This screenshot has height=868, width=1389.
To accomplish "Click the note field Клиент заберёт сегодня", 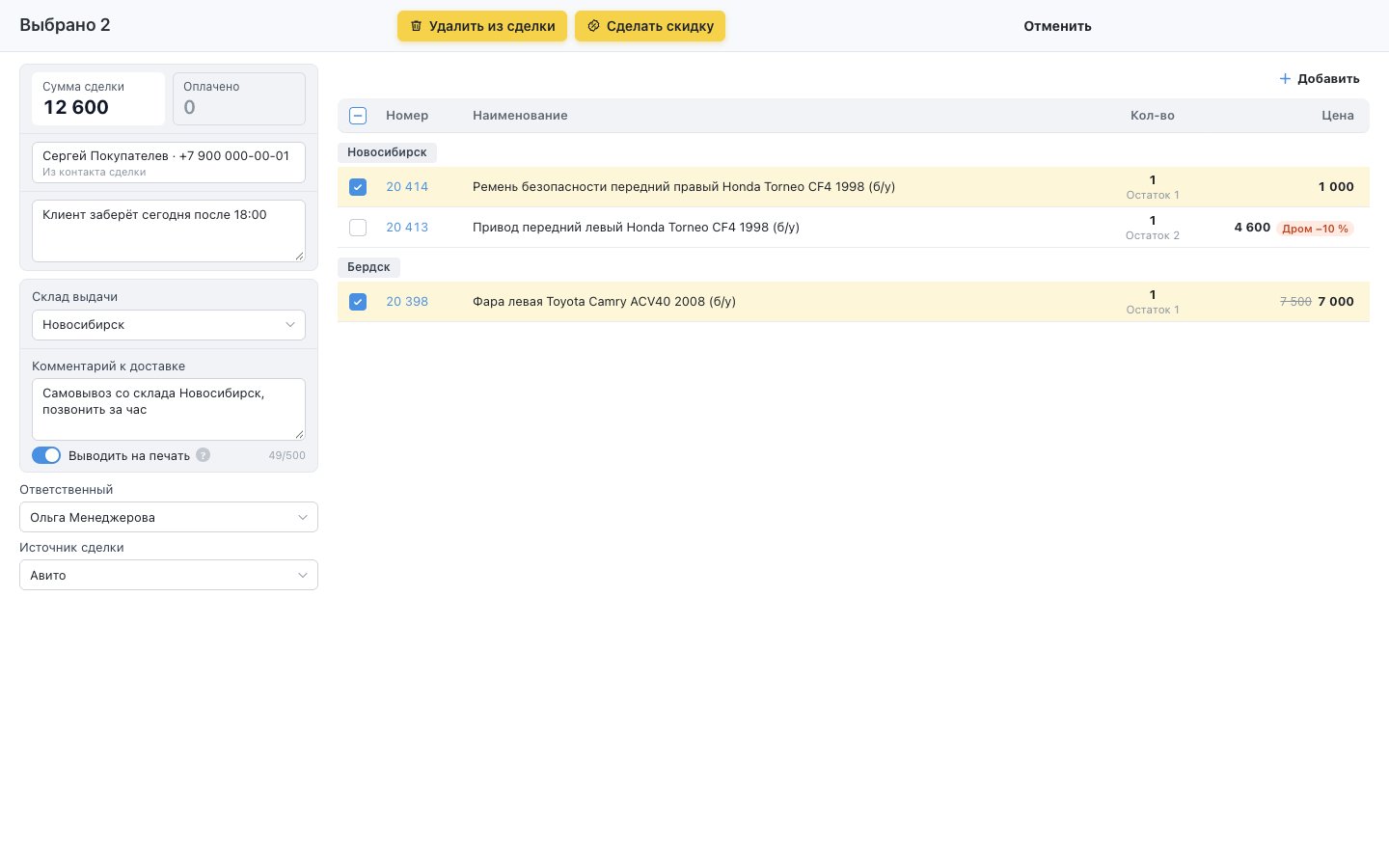I will click(x=169, y=231).
